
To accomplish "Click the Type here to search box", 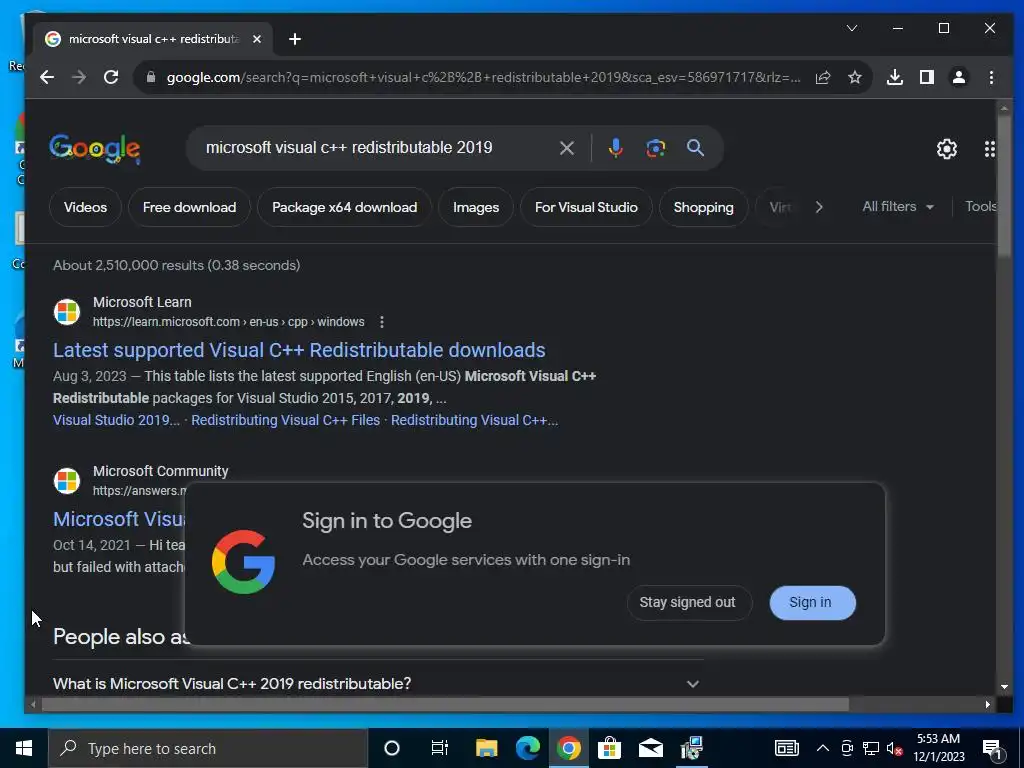I will pyautogui.click(x=208, y=748).
